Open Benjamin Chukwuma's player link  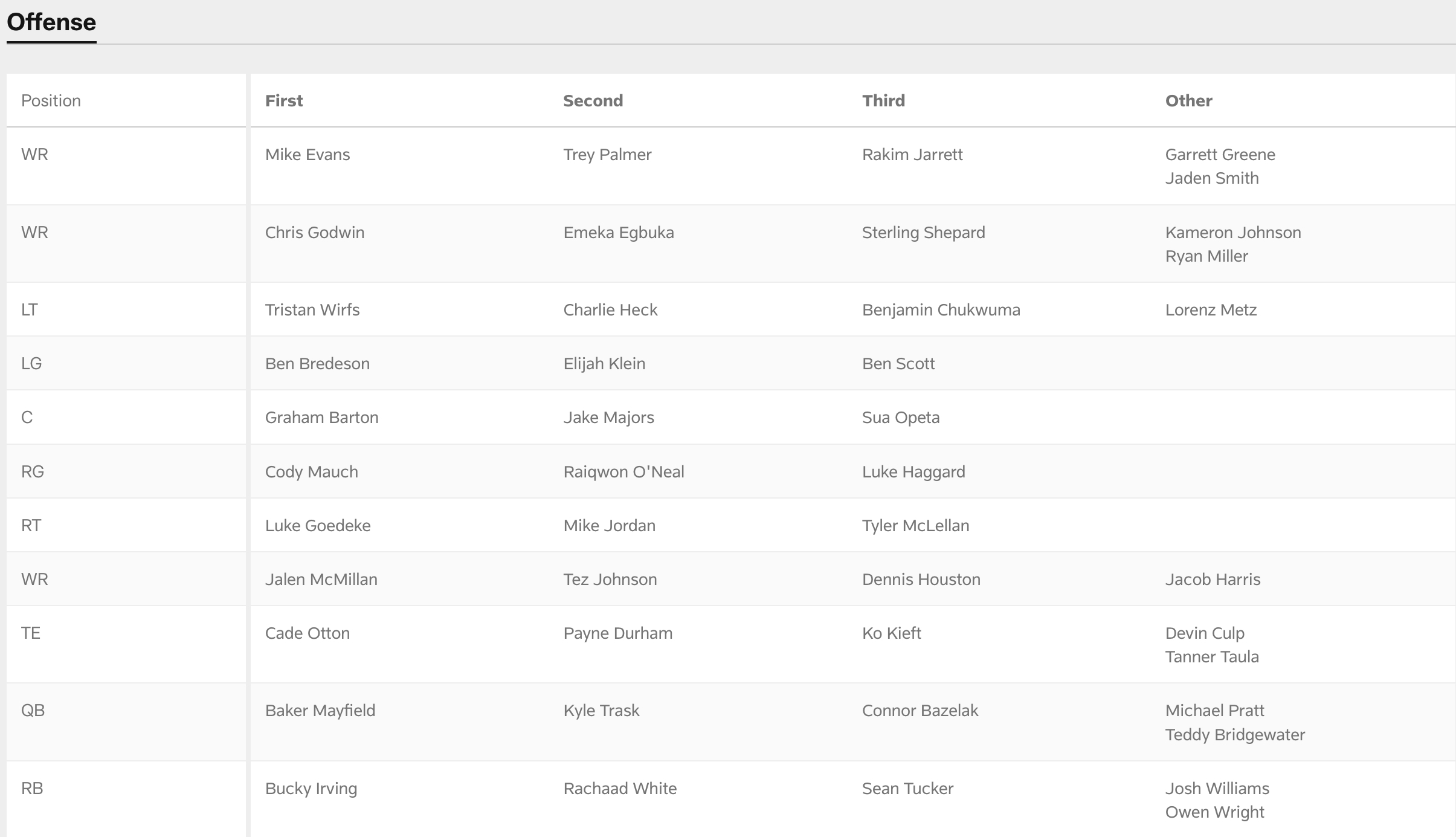941,310
